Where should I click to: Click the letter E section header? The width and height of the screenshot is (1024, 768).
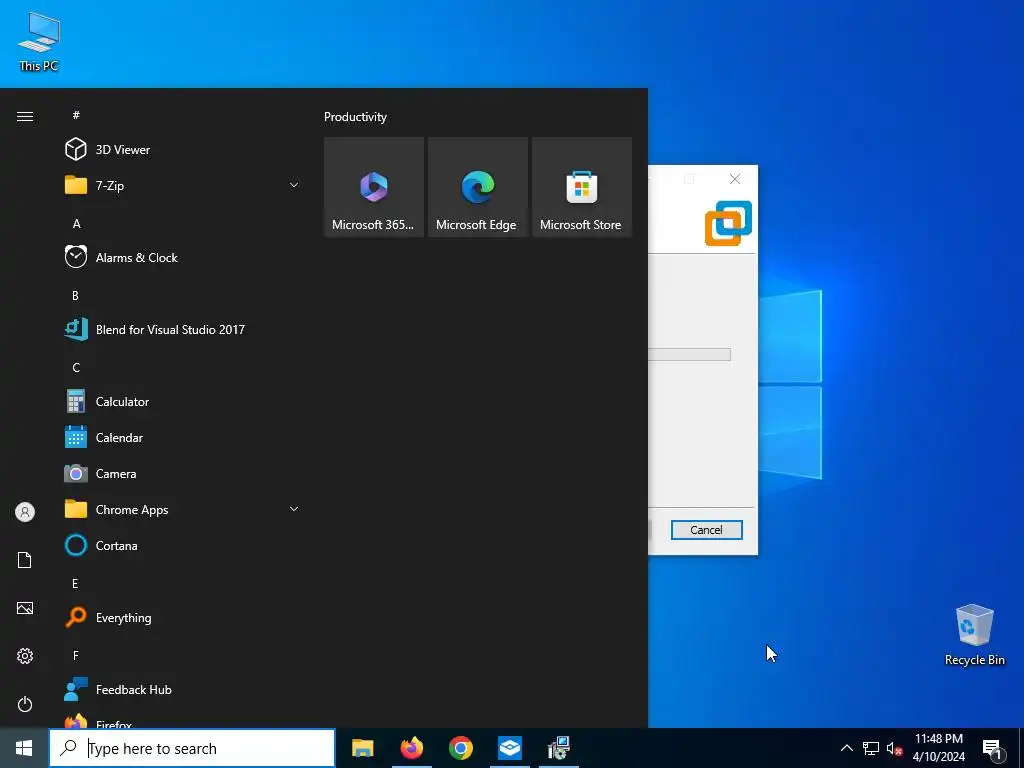(75, 583)
